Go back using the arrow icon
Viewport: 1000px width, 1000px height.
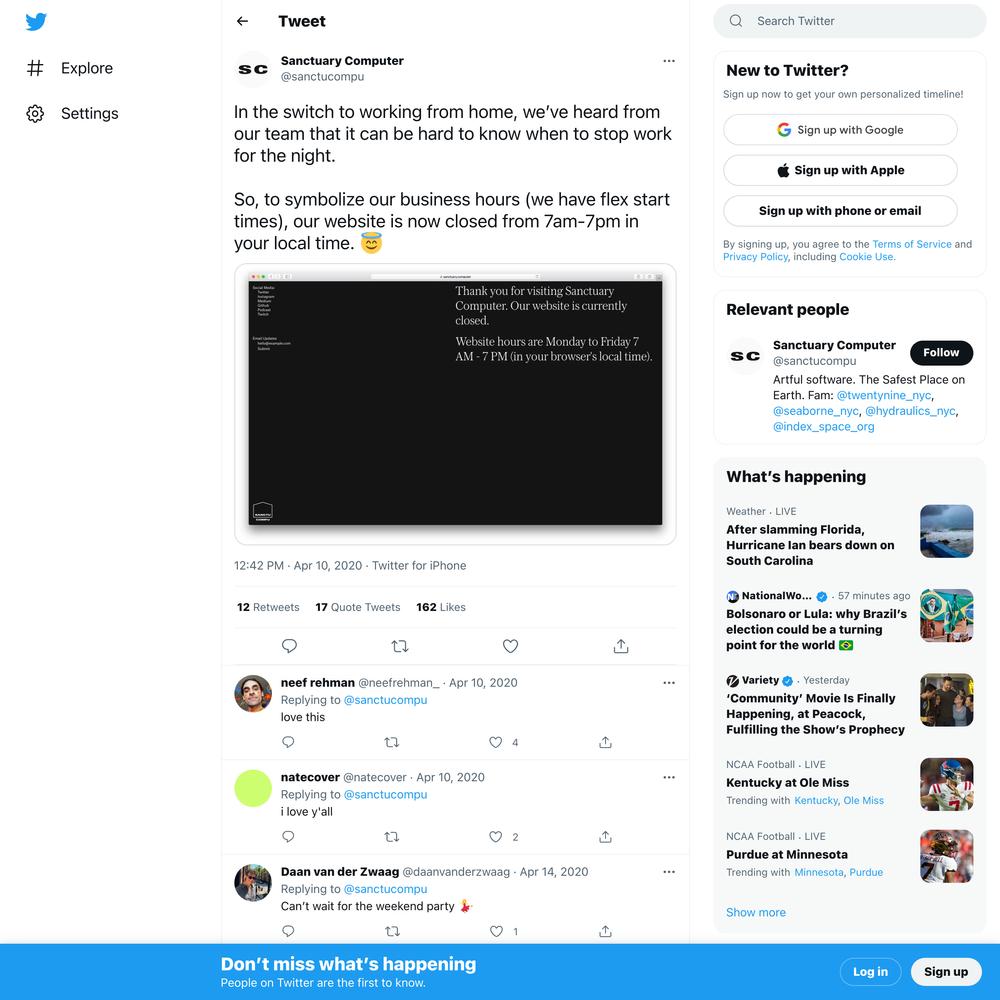(242, 21)
